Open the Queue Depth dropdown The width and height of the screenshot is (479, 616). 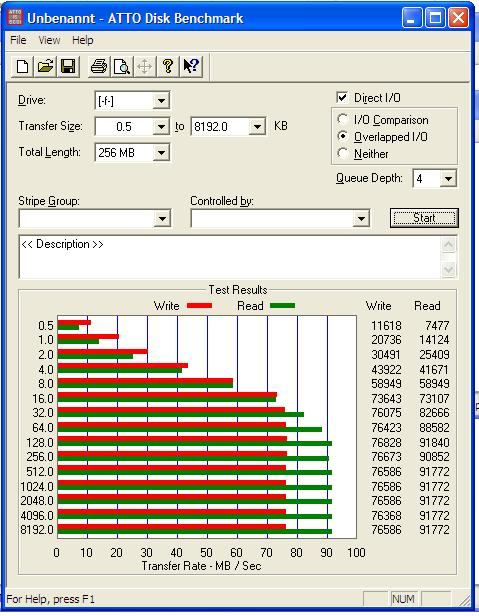coord(448,179)
